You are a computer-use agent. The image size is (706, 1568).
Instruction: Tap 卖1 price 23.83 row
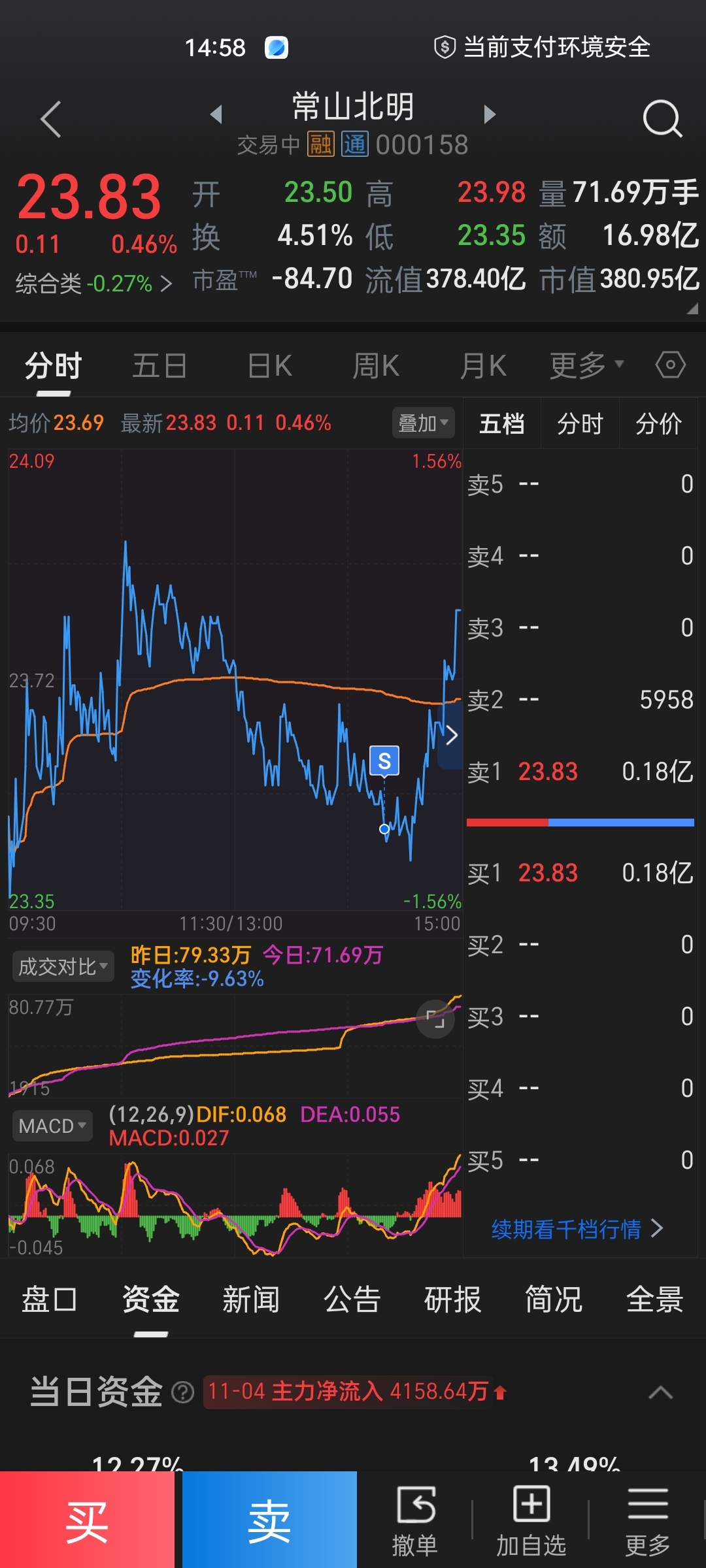(x=580, y=772)
